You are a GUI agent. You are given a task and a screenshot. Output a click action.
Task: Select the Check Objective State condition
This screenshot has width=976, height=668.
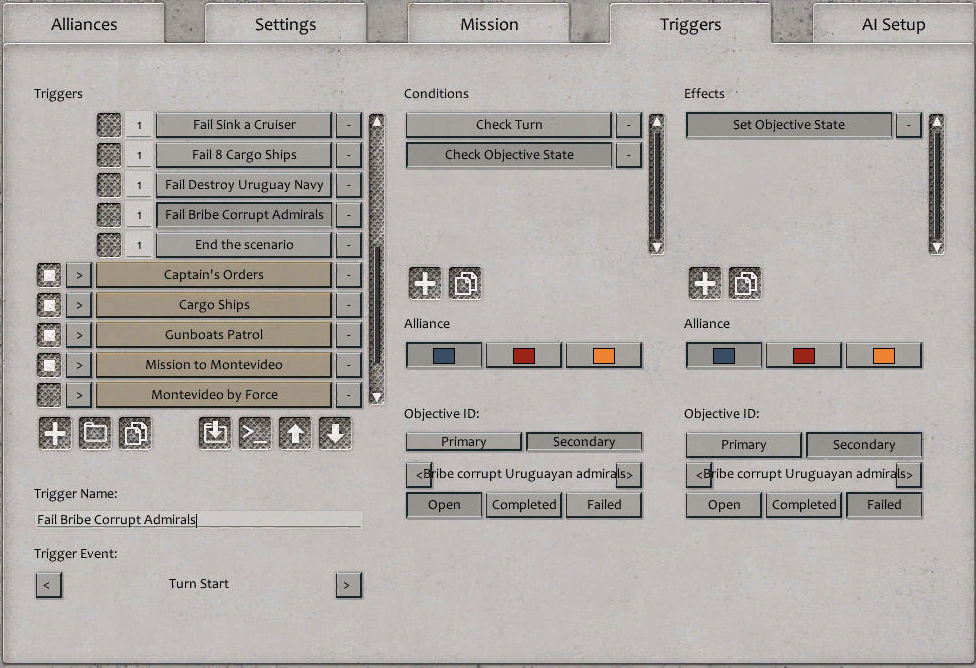tap(509, 155)
